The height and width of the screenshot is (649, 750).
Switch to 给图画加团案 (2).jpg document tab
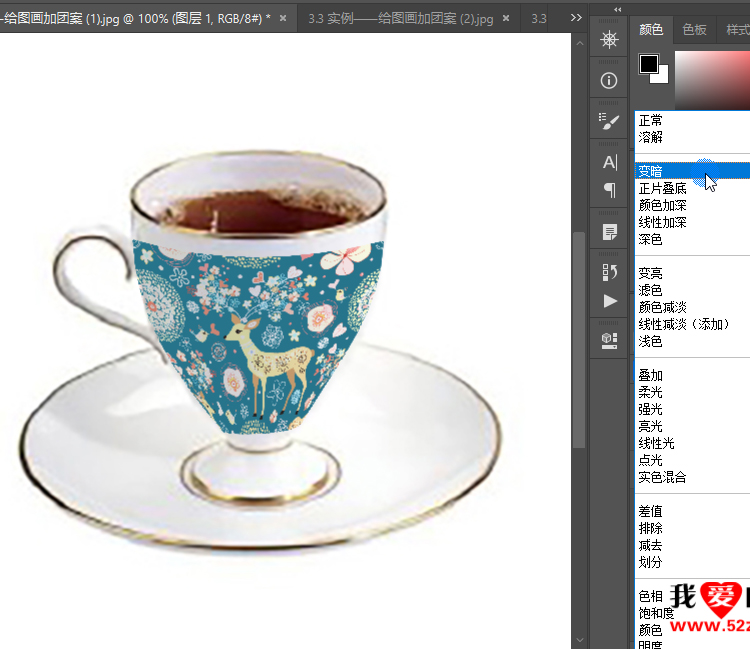tap(401, 19)
